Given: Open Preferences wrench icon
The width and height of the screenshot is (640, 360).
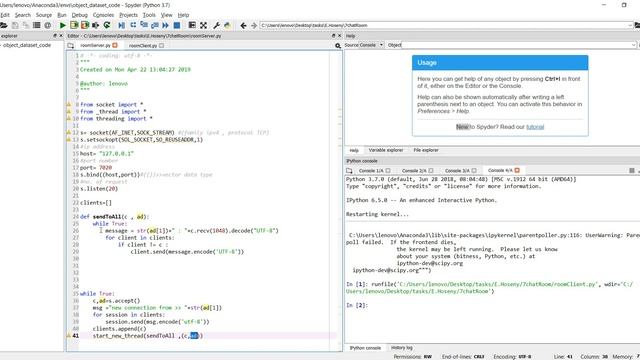Looking at the screenshot, I should click(217, 25).
